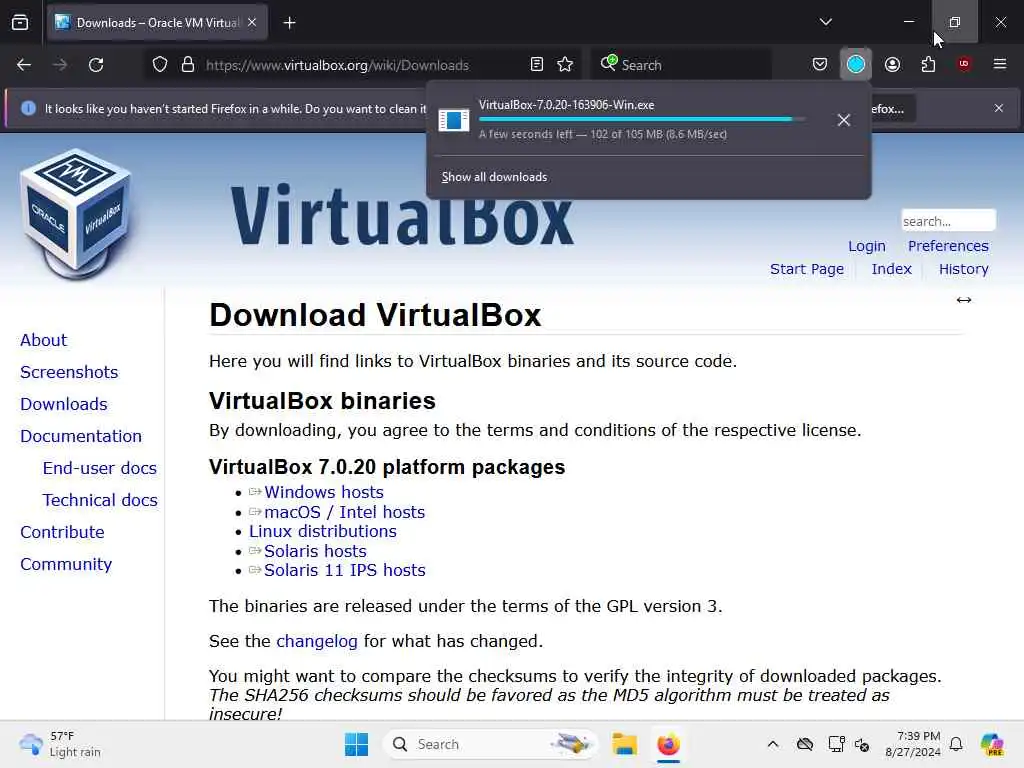Open About in the sidebar

pos(44,340)
